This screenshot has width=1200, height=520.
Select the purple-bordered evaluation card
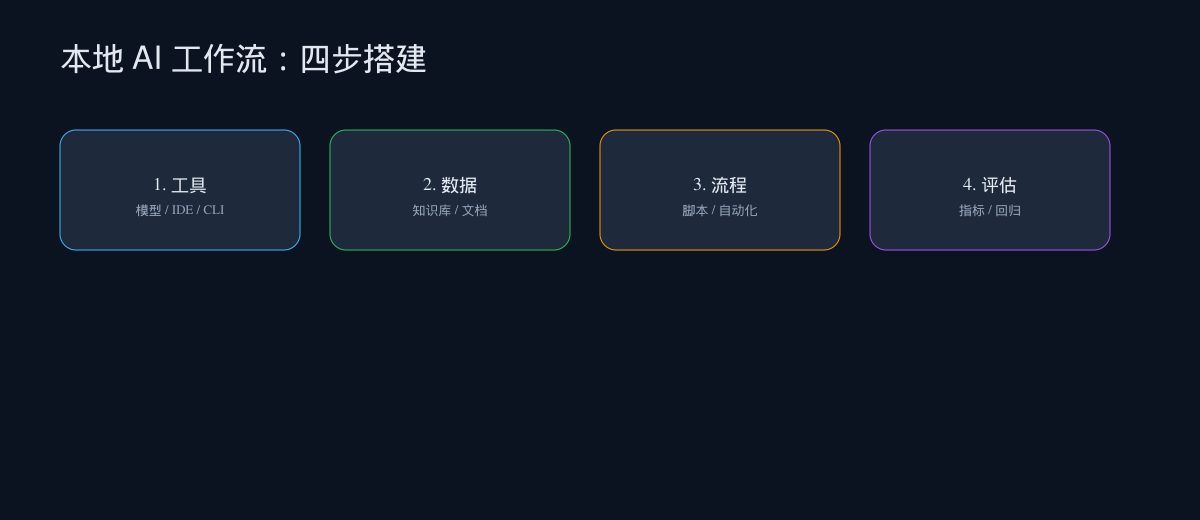(990, 150)
